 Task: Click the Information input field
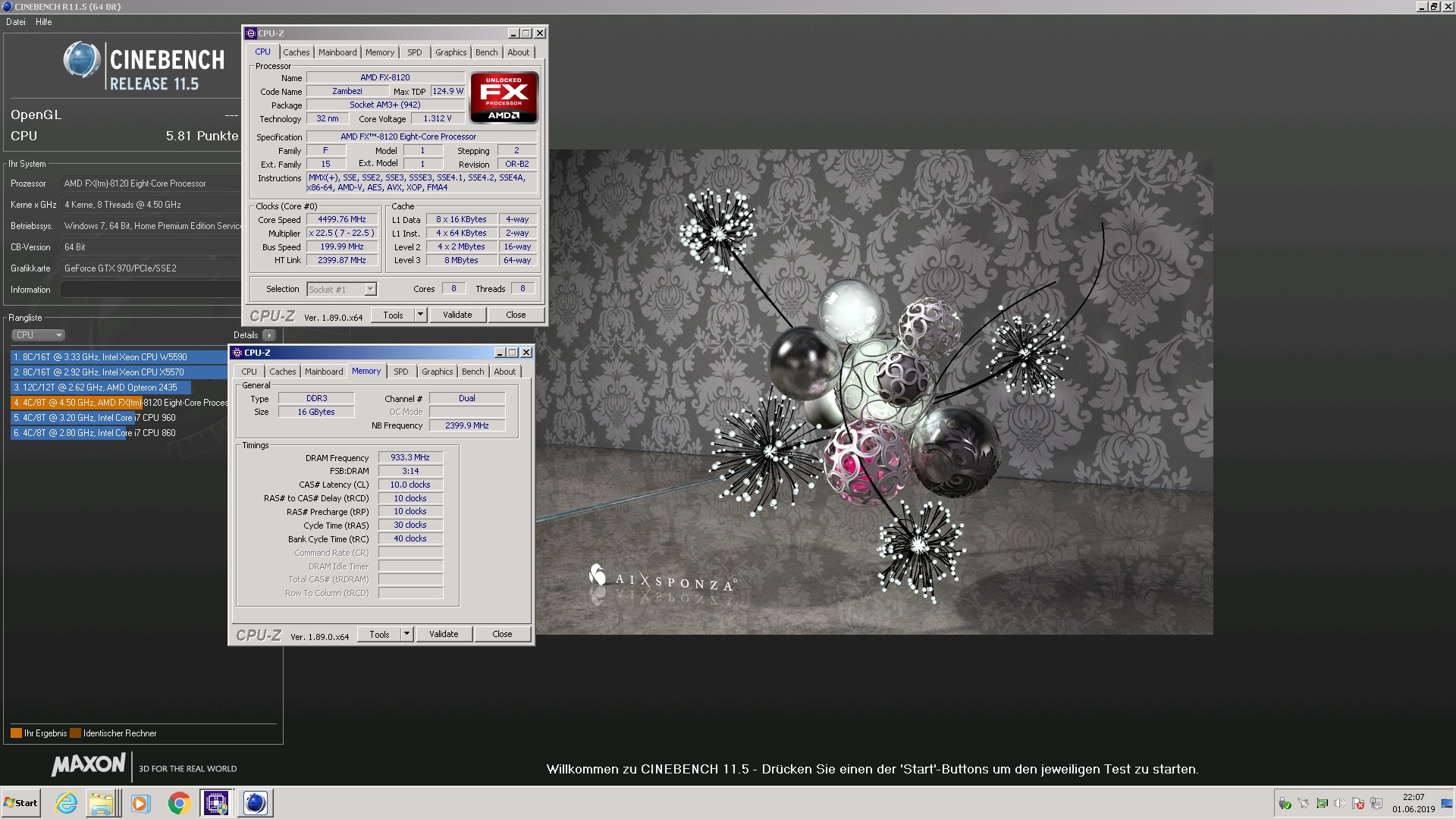[150, 290]
